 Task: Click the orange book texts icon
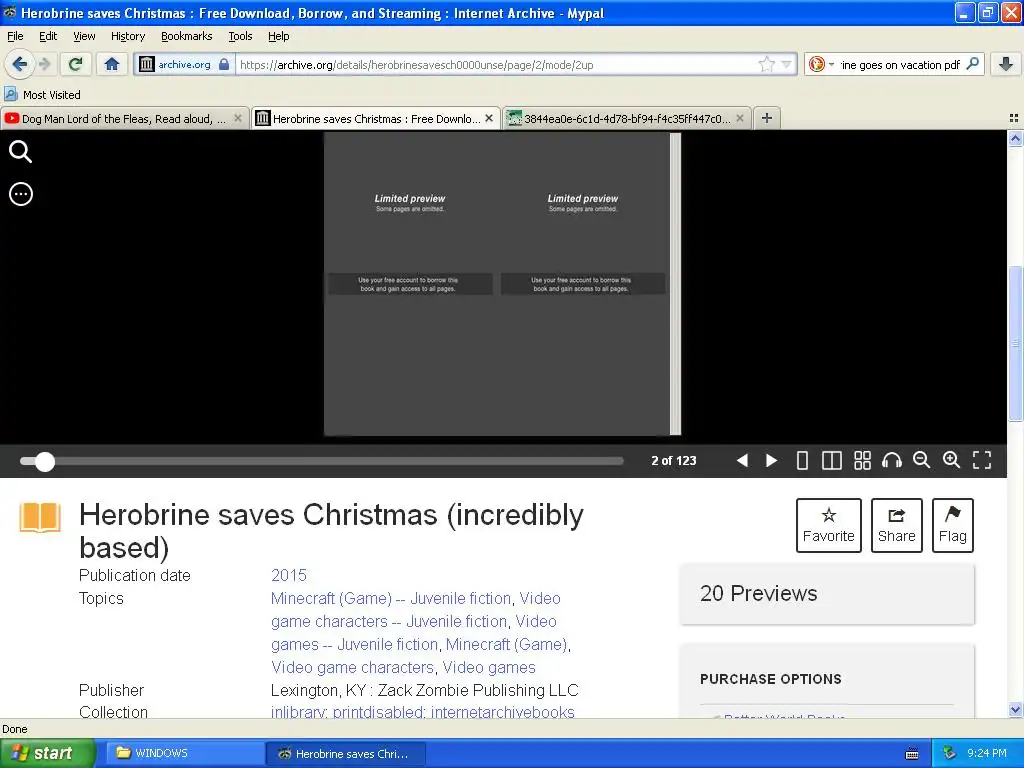coord(40,518)
